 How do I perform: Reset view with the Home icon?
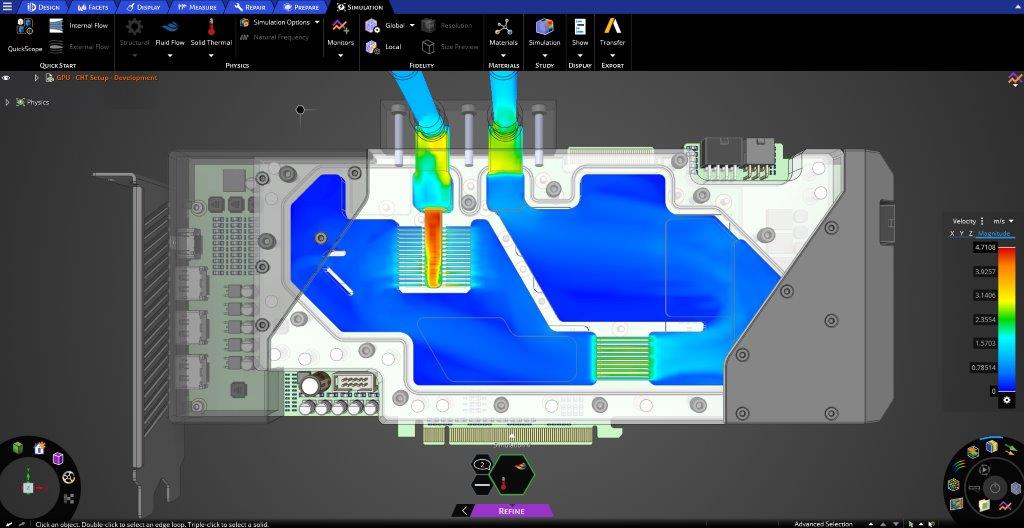click(39, 448)
